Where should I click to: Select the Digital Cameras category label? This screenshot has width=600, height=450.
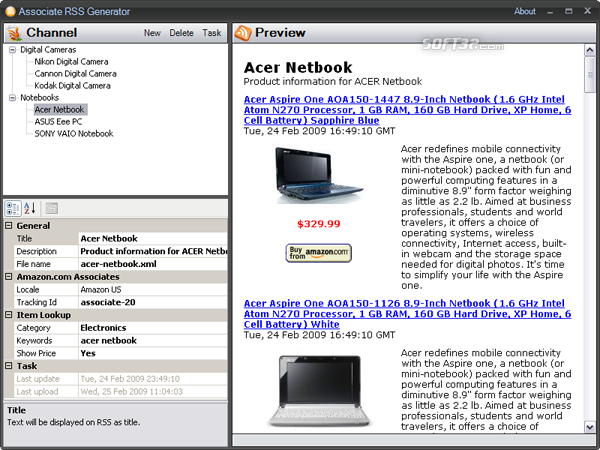click(48, 50)
